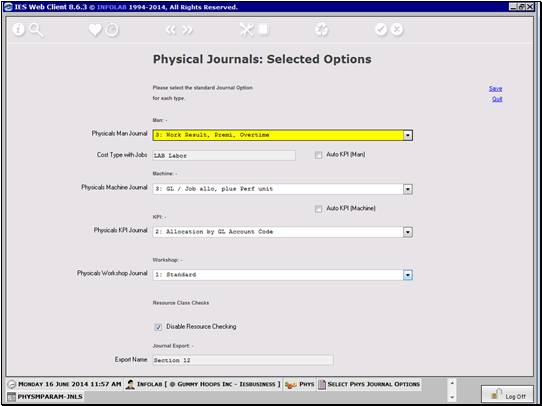
Task: Enable the Auto KPI (Machine) checkbox
Action: coord(318,209)
